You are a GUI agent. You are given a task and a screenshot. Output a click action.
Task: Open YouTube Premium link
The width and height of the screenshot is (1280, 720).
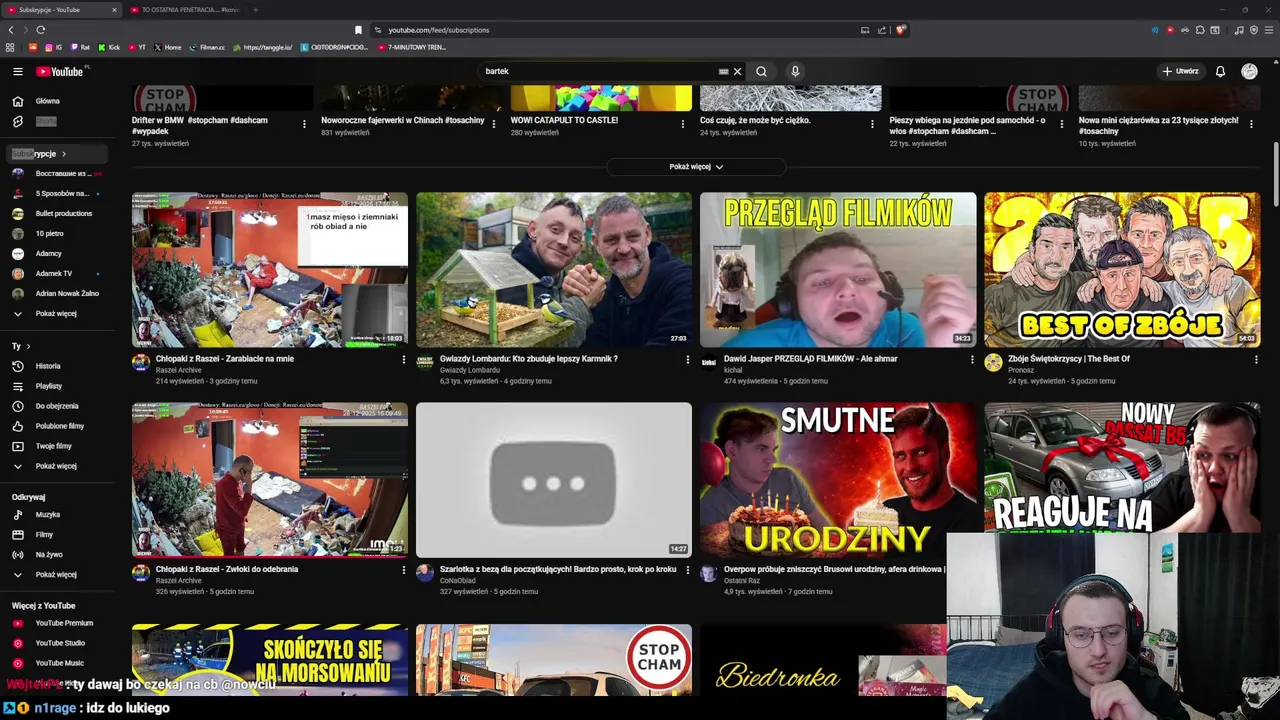[57, 623]
